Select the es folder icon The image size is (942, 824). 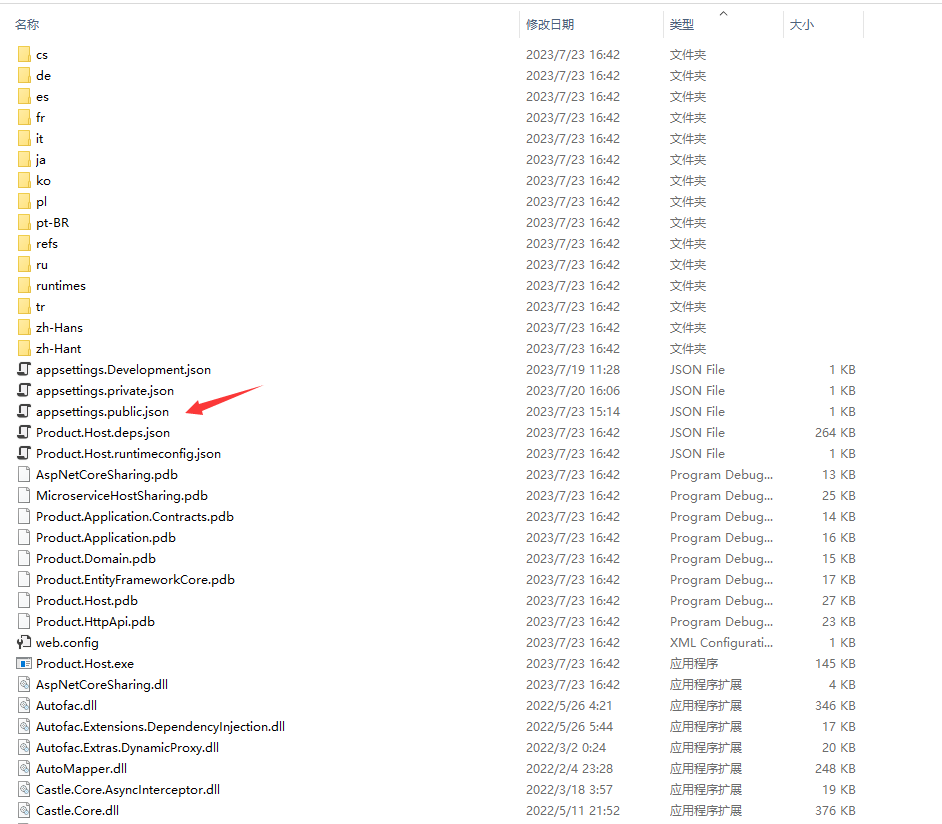pyautogui.click(x=24, y=97)
